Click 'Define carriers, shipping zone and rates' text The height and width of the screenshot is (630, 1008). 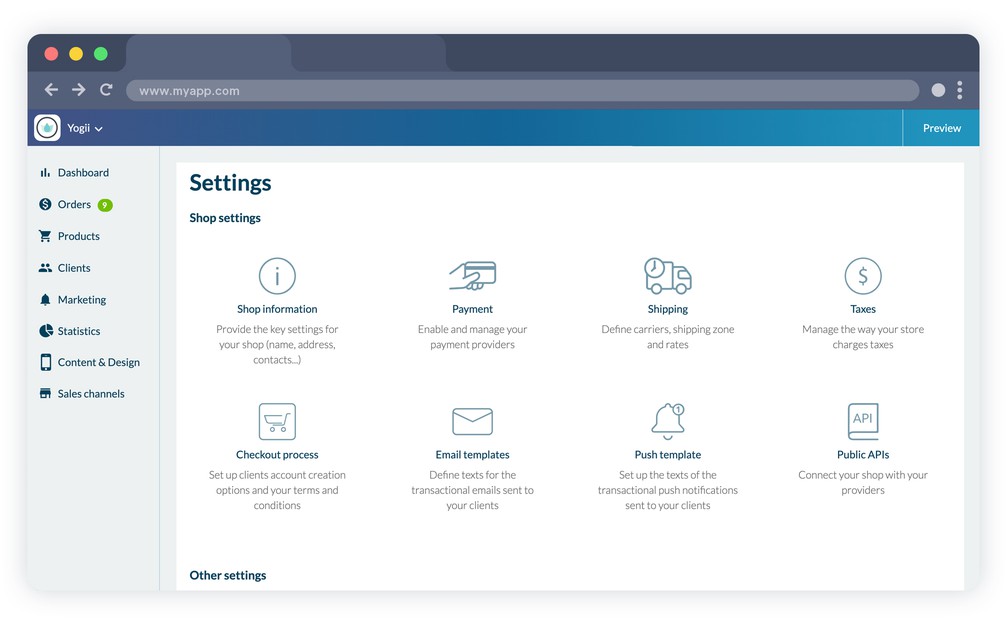tap(667, 337)
